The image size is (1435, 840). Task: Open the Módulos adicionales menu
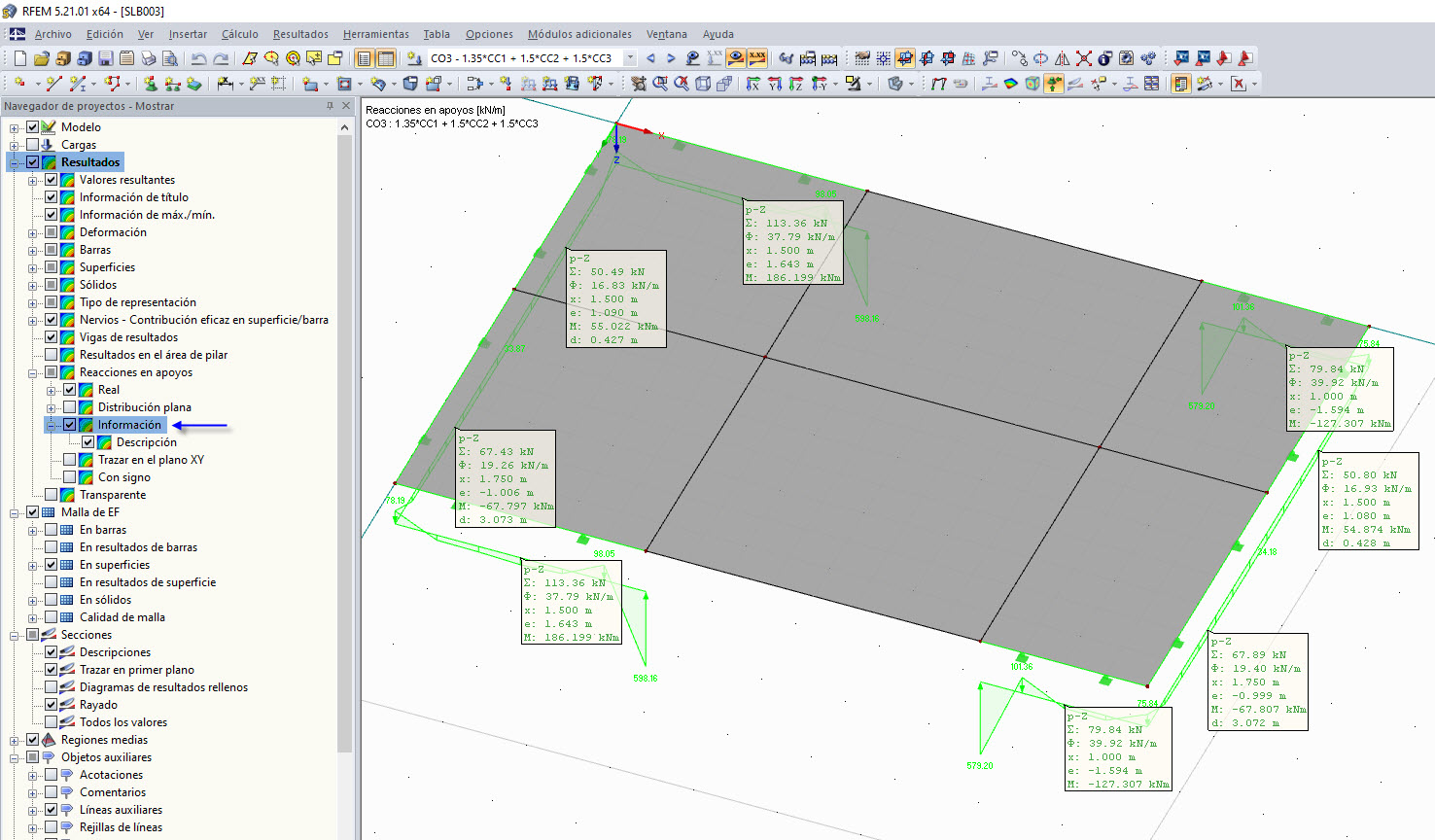coord(579,34)
